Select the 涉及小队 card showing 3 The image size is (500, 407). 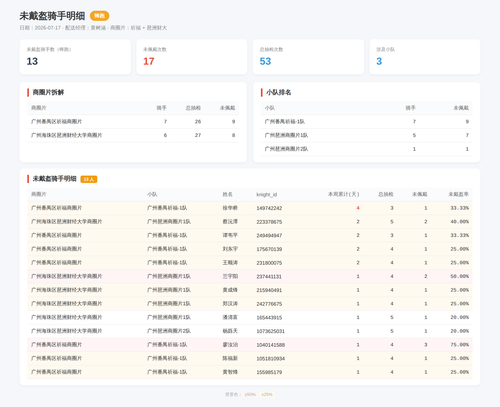click(425, 57)
